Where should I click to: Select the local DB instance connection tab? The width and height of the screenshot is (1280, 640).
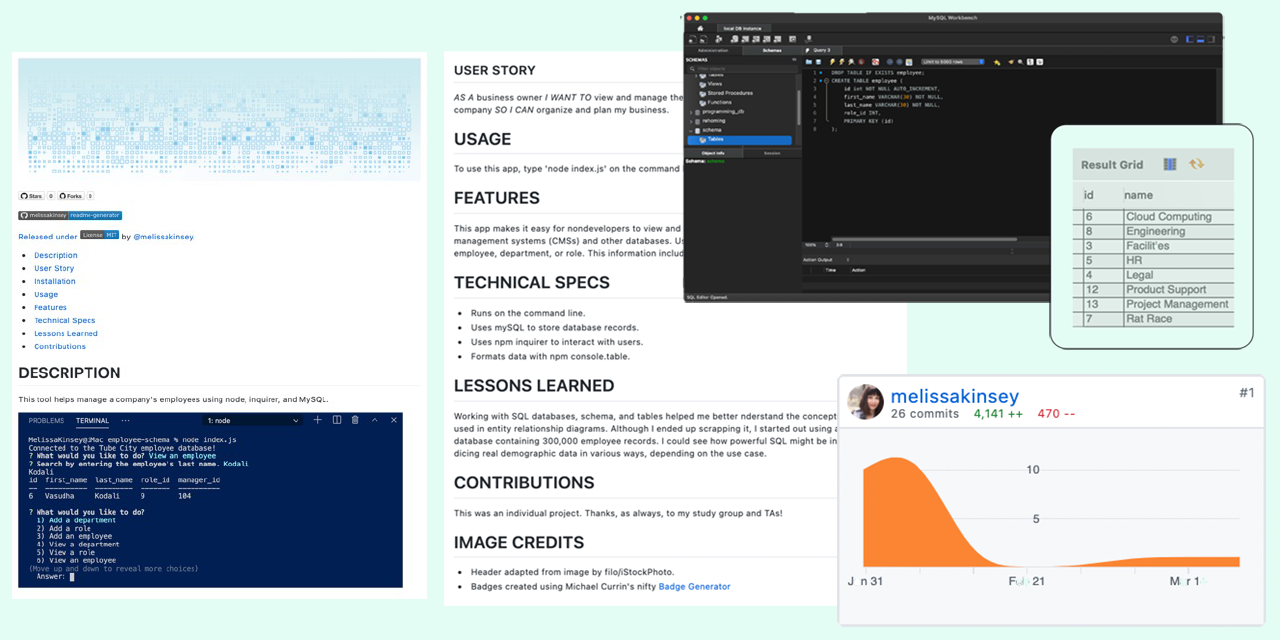742,28
